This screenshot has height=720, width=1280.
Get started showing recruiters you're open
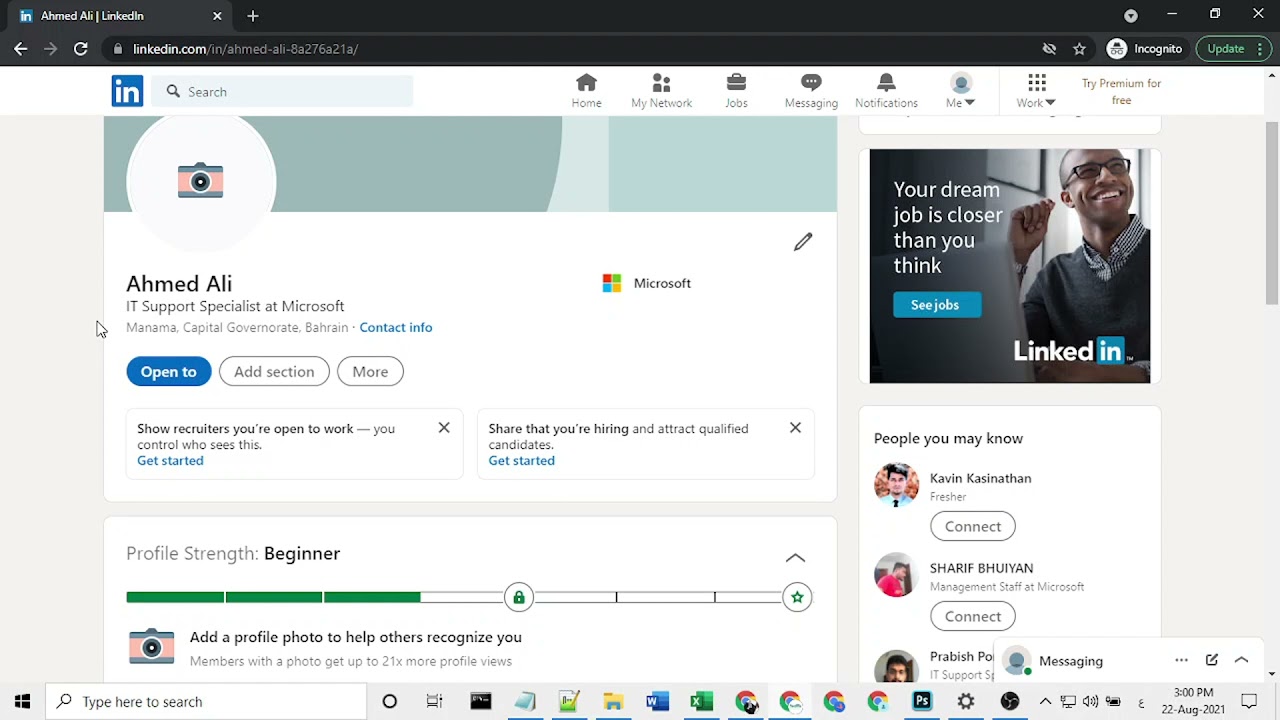coord(170,460)
